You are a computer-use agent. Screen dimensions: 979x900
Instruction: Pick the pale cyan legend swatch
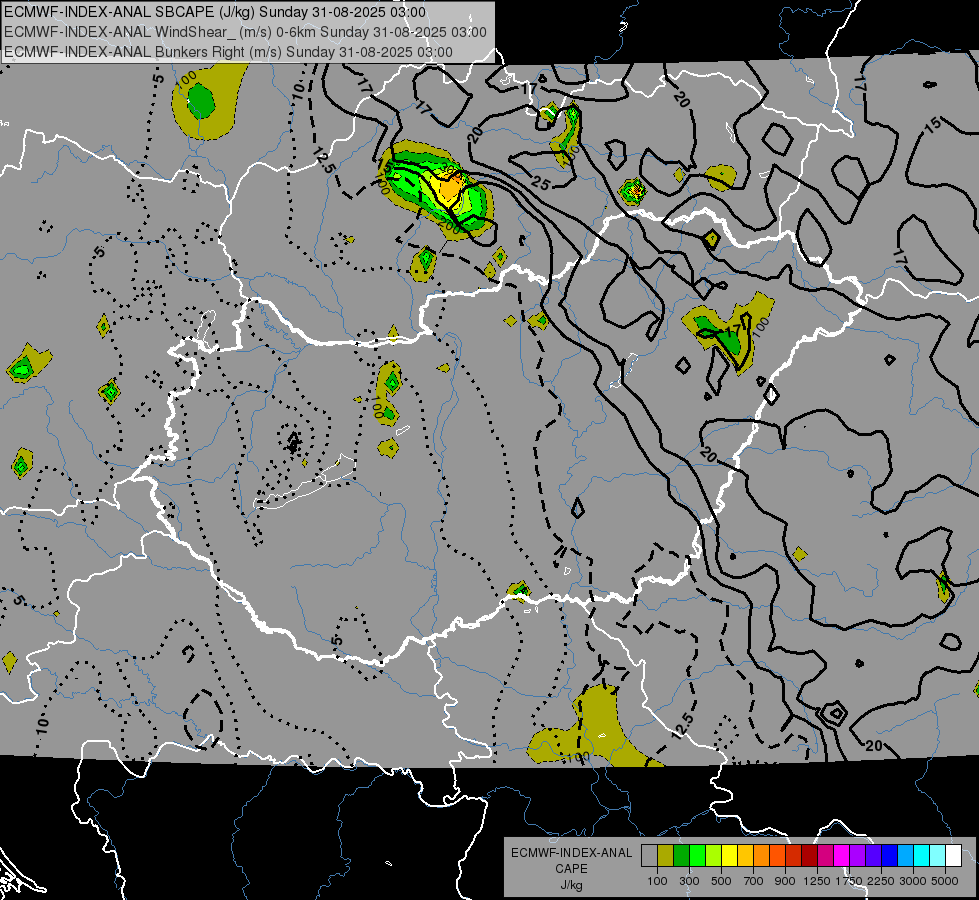pyautogui.click(x=937, y=855)
